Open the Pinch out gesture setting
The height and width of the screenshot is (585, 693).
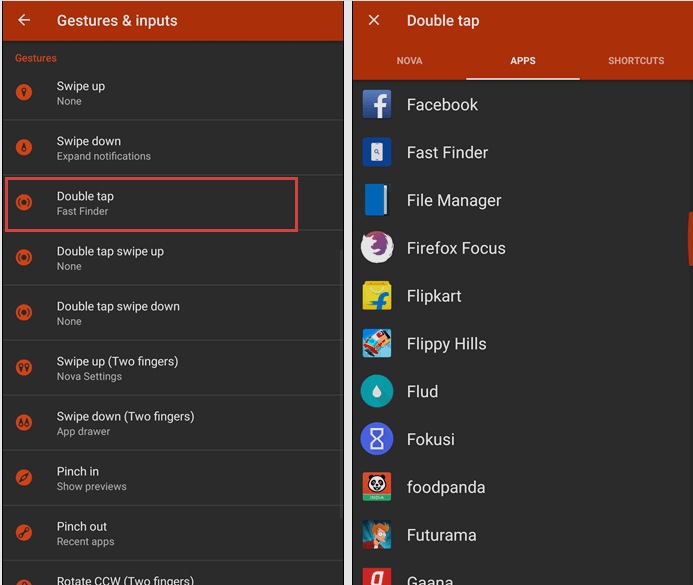tap(173, 533)
